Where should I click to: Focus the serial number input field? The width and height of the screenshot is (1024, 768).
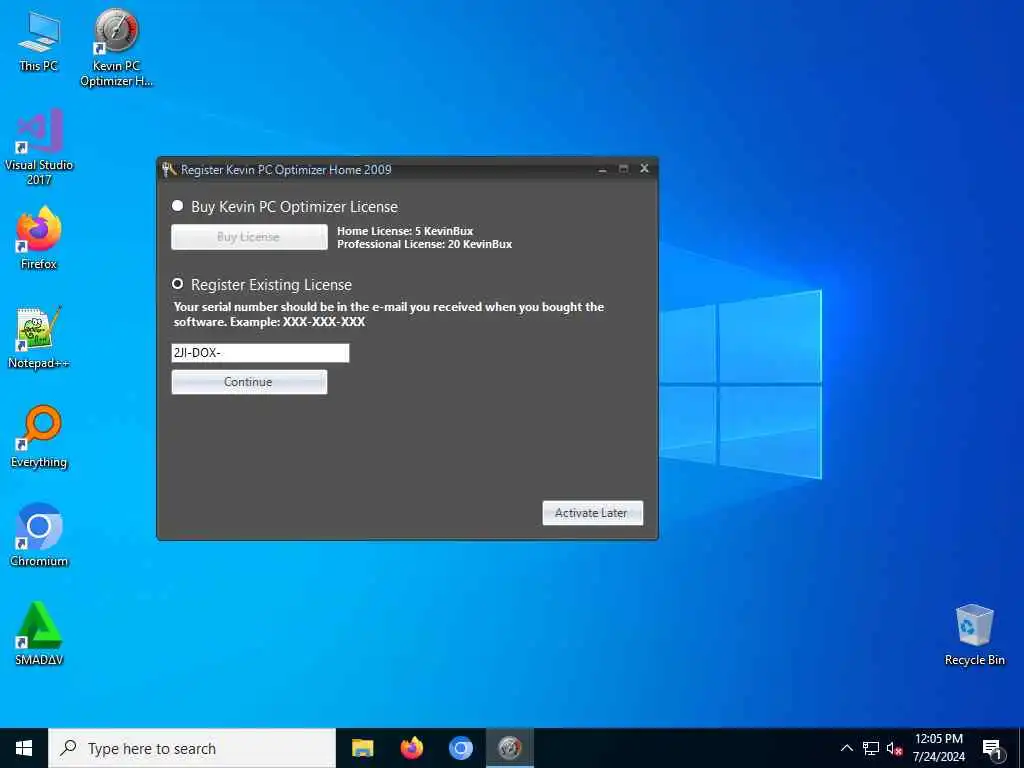tap(260, 353)
